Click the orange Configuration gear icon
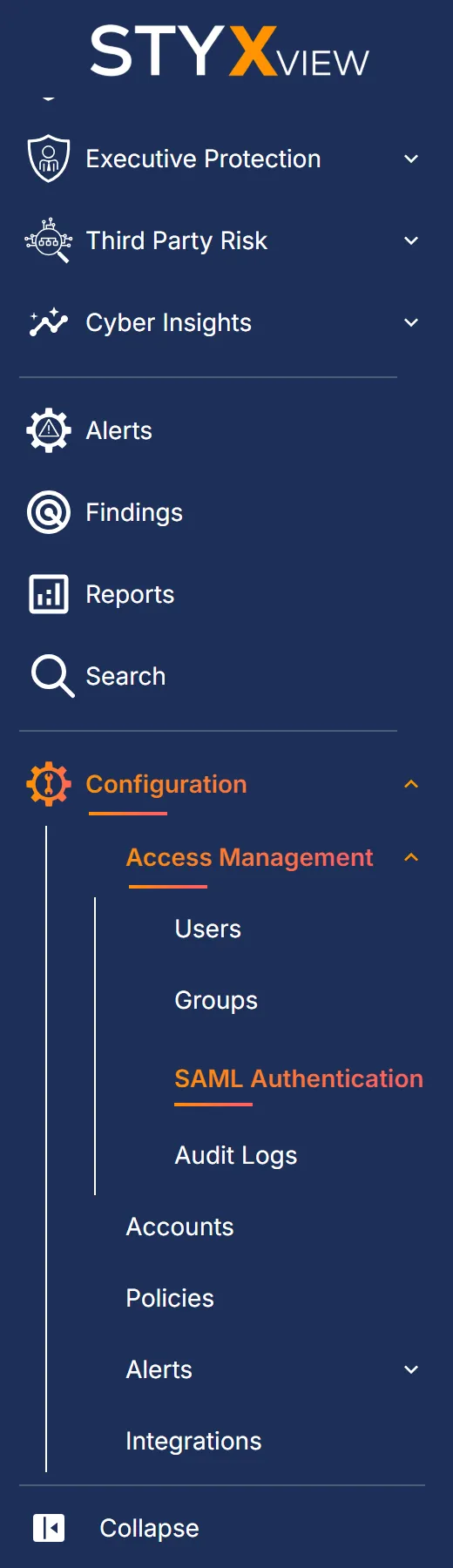453x1568 pixels. pos(49,784)
